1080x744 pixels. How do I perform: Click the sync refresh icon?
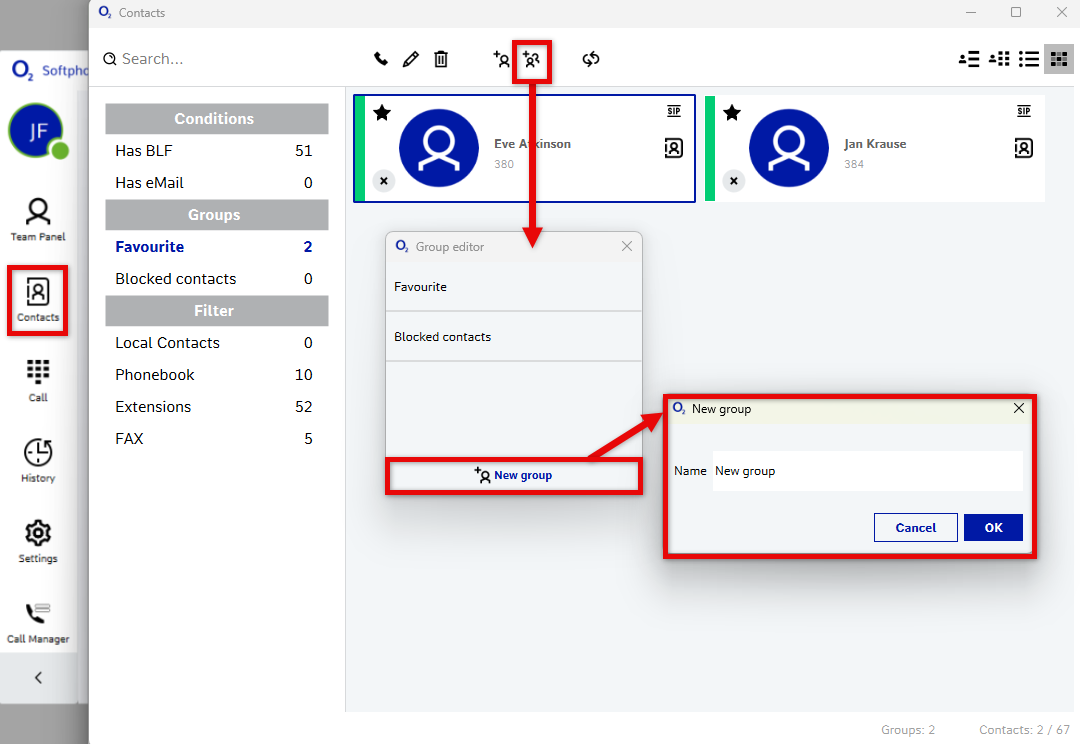pyautogui.click(x=591, y=59)
